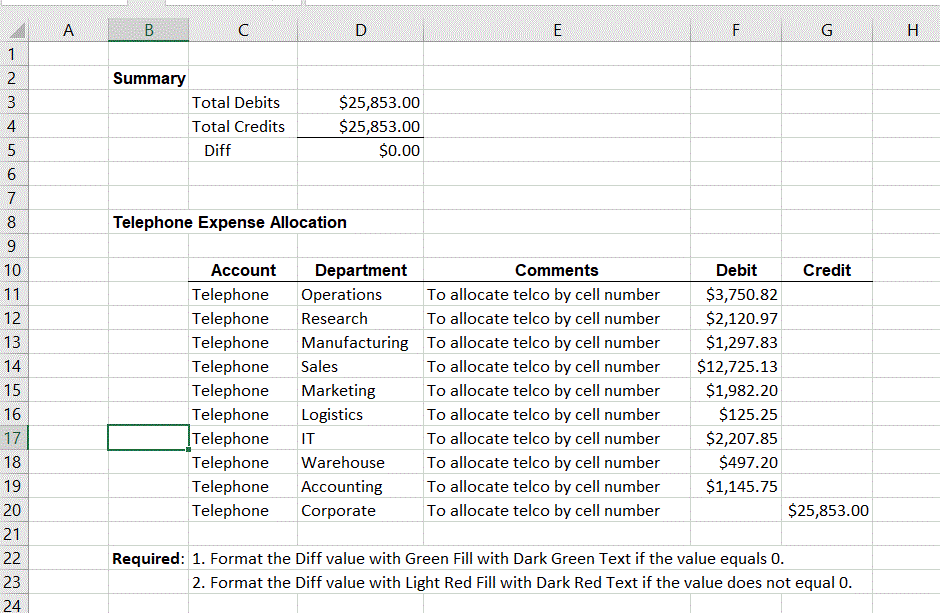Screen dimensions: 940x613
Task: Click the Telephone account cell in Operations row
Action: click(243, 294)
